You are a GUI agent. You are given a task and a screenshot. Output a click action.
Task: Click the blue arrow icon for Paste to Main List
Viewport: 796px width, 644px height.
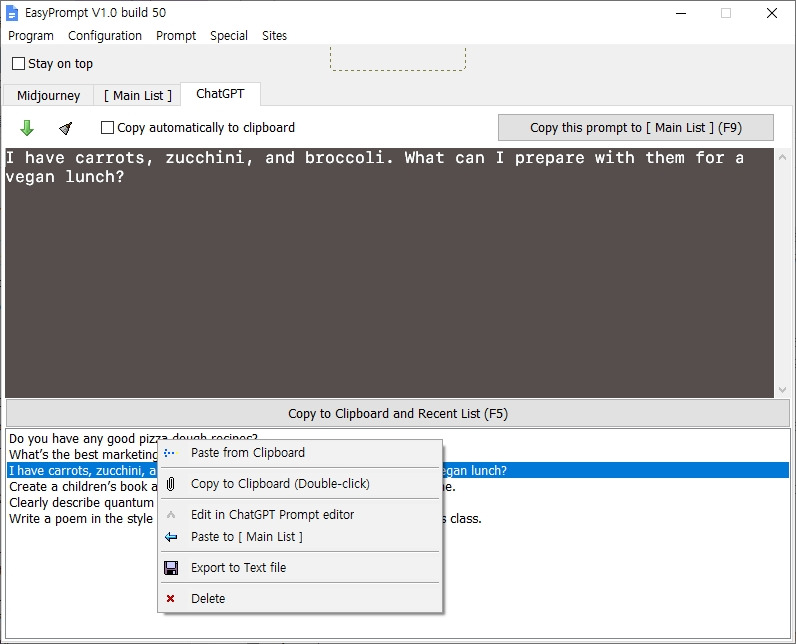pyautogui.click(x=171, y=536)
